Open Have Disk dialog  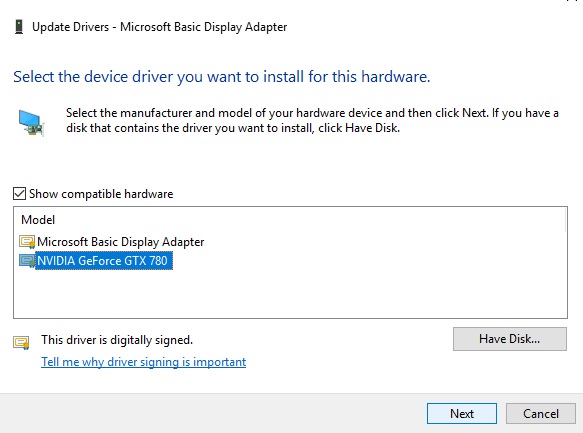pos(510,339)
